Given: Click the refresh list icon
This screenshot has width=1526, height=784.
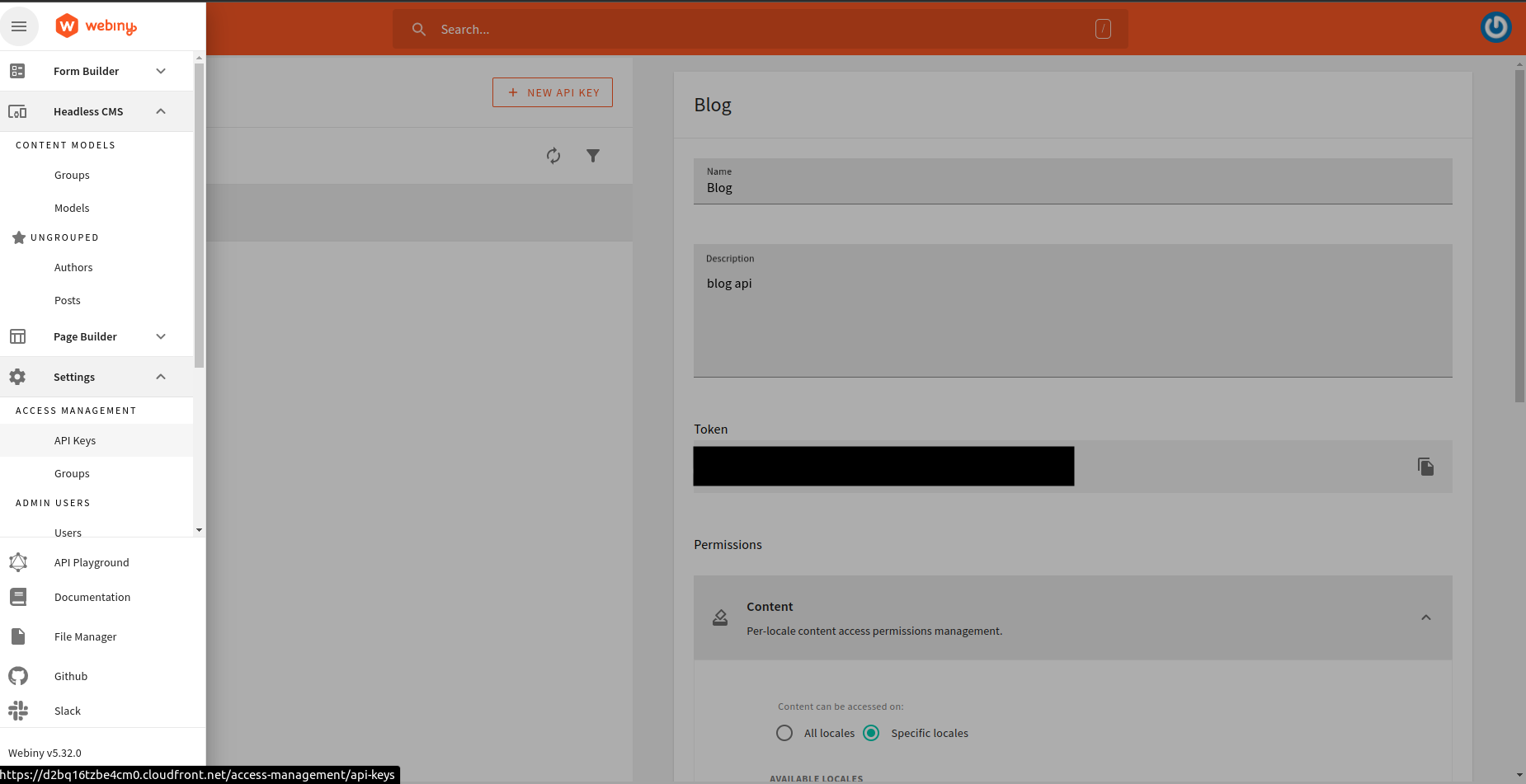Looking at the screenshot, I should [x=553, y=156].
